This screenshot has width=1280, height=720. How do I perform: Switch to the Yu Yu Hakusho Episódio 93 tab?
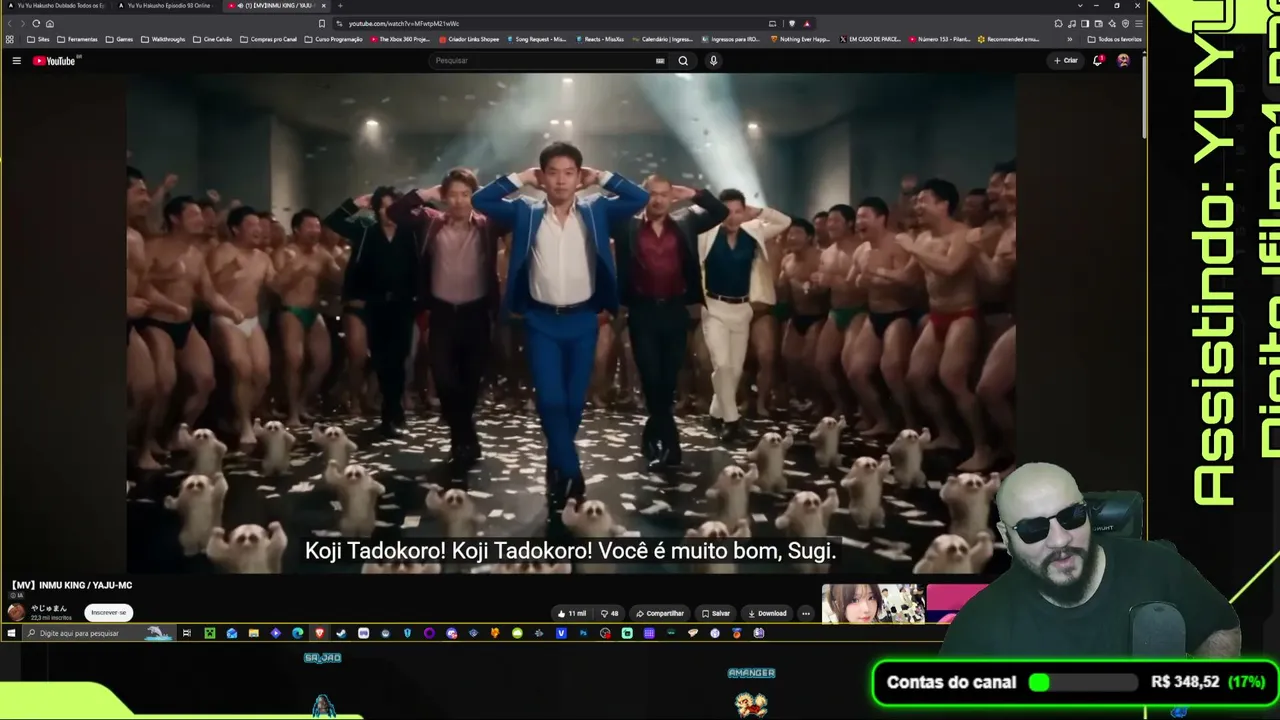pyautogui.click(x=167, y=6)
